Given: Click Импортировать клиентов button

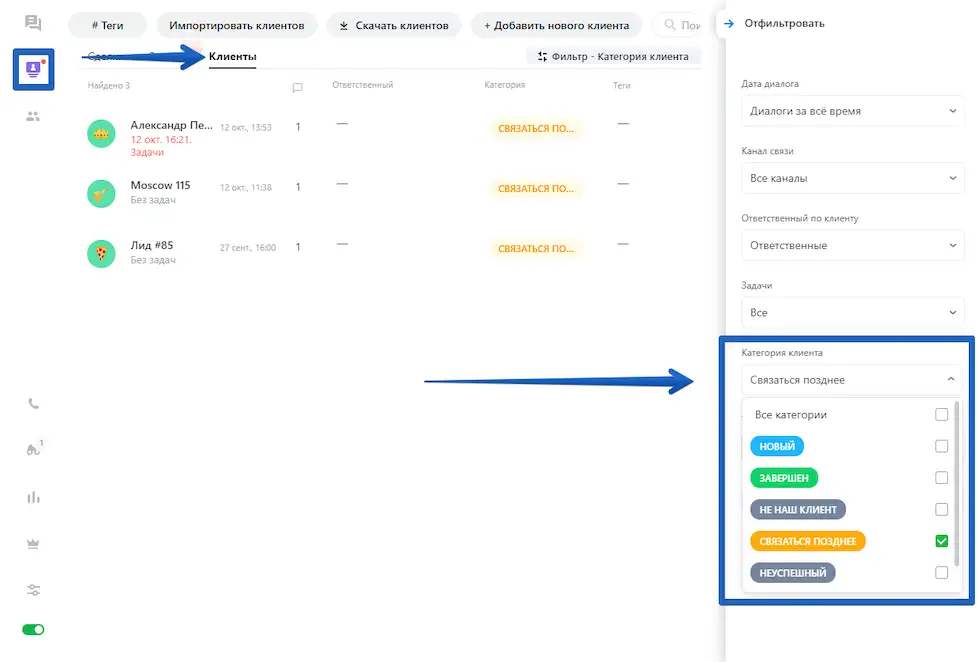Looking at the screenshot, I should pos(237,25).
